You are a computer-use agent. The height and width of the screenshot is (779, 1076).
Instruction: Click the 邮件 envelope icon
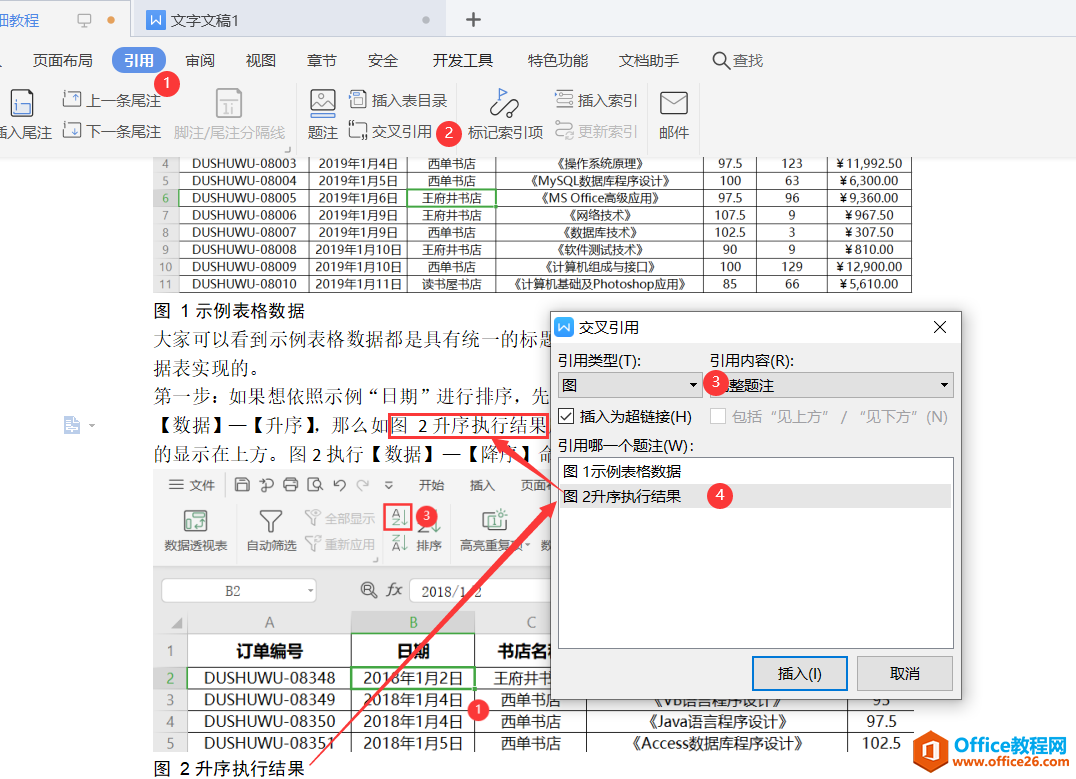pos(674,103)
